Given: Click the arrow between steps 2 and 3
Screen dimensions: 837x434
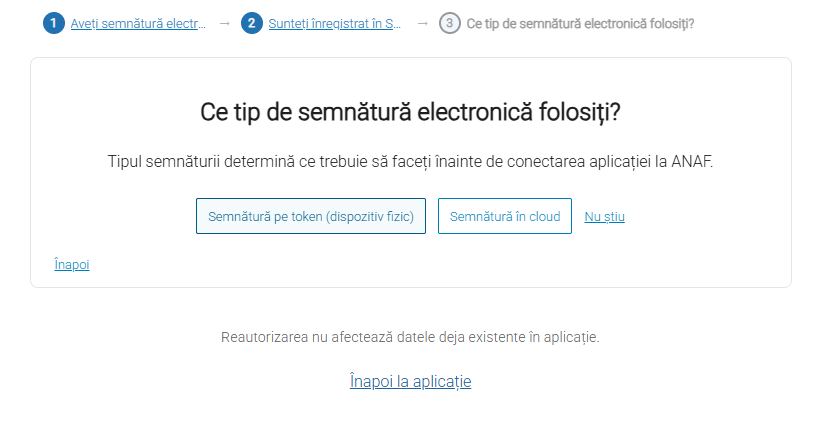Looking at the screenshot, I should point(422,23).
